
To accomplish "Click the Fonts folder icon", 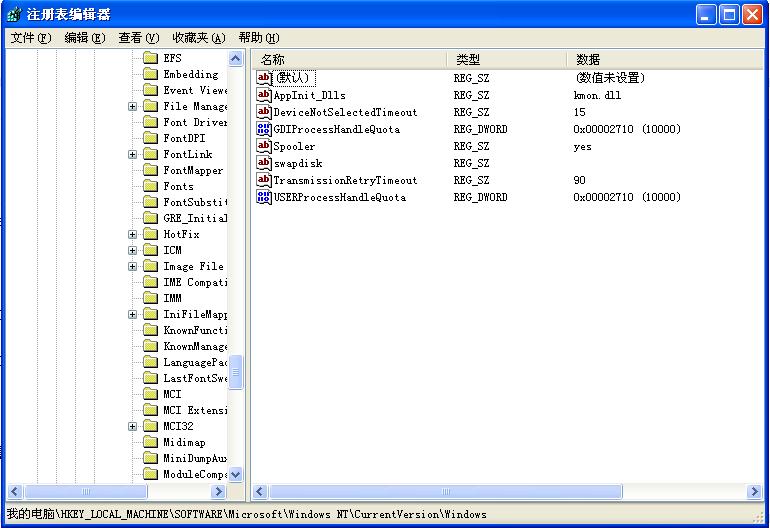I will coord(150,186).
